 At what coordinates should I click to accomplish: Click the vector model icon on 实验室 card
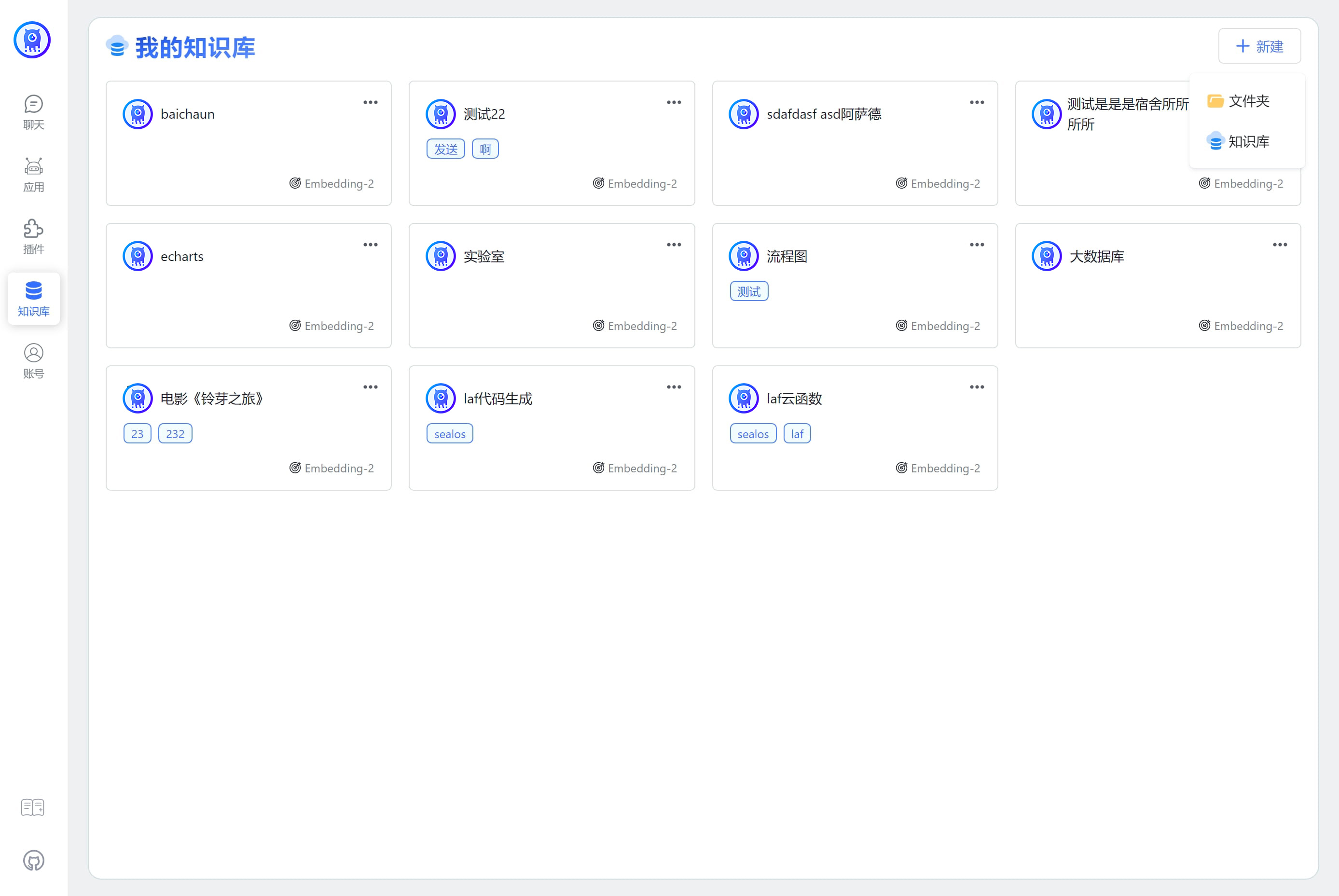598,326
